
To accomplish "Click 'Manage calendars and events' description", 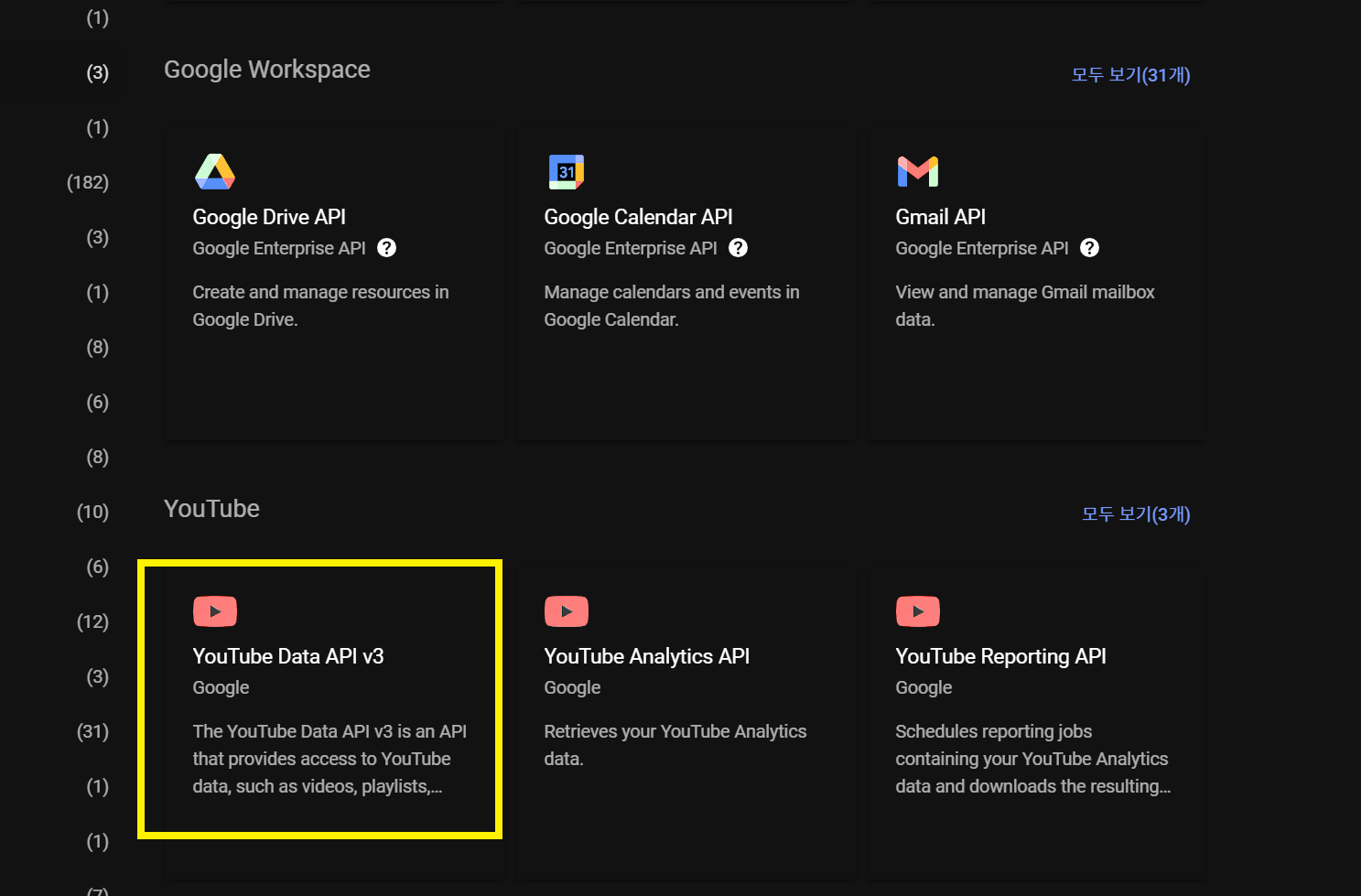I will tap(672, 306).
